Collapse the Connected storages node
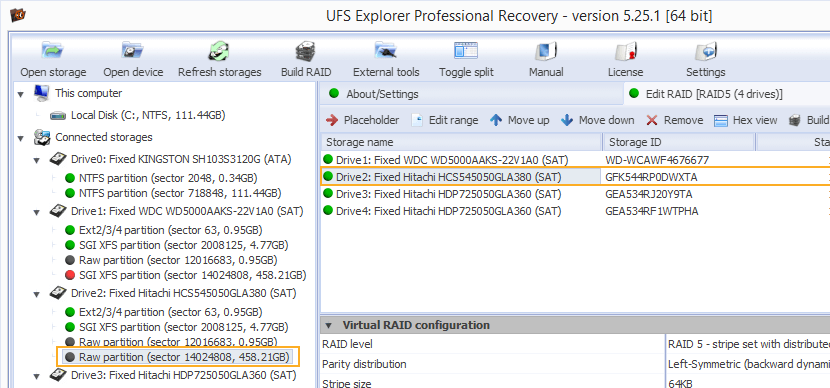 click(21, 138)
